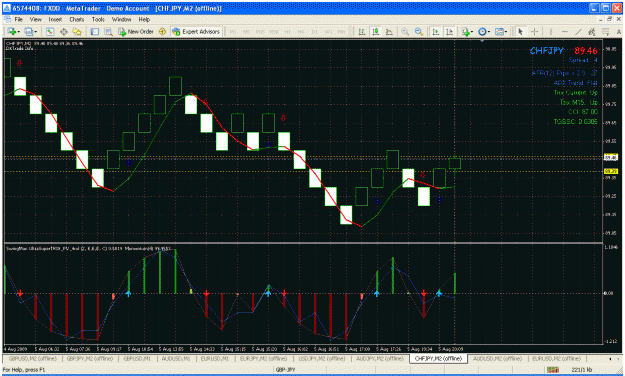Image resolution: width=625 pixels, height=376 pixels.
Task: Open the Insert menu
Action: (x=55, y=19)
